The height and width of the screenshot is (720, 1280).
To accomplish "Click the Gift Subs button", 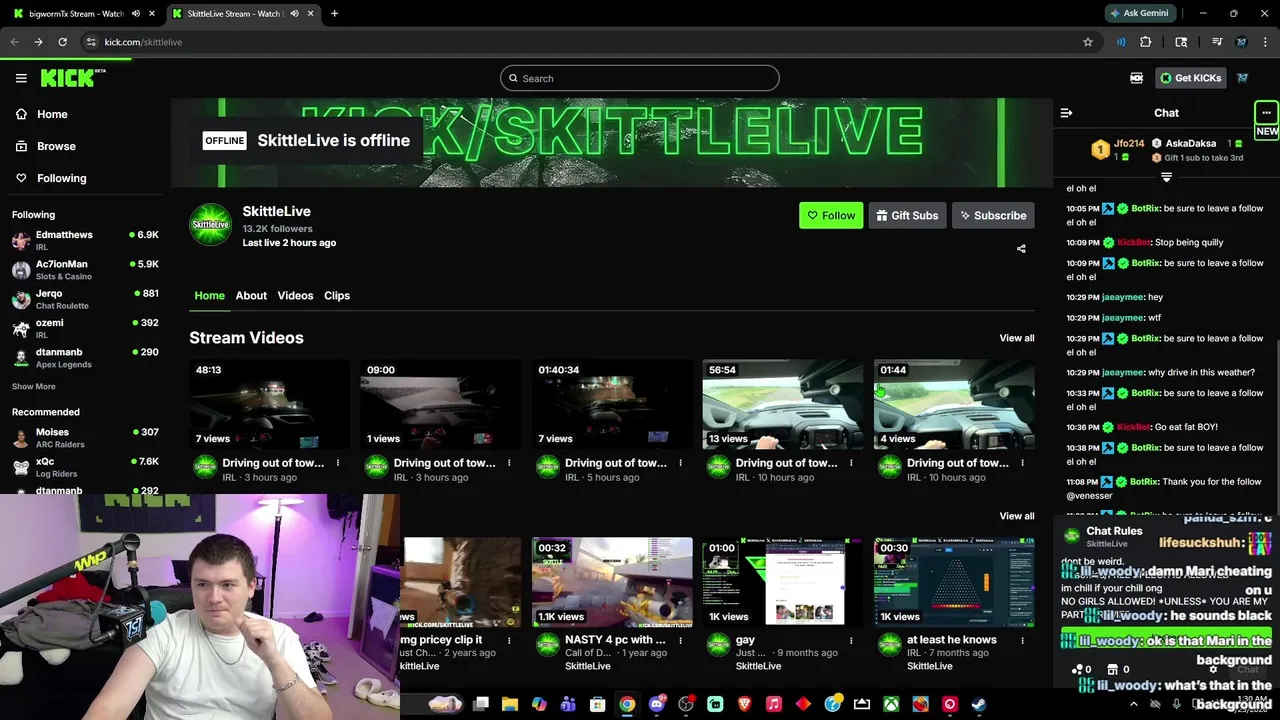I will [907, 215].
